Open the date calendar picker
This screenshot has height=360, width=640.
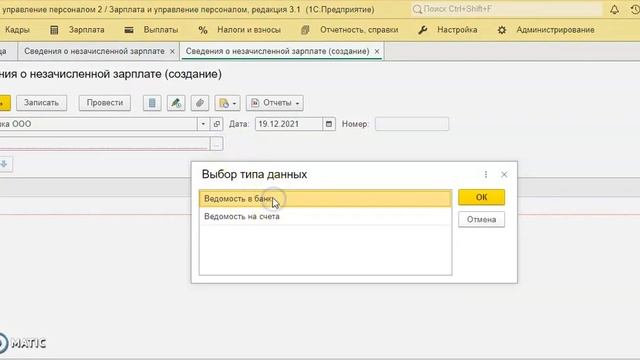[x=329, y=124]
